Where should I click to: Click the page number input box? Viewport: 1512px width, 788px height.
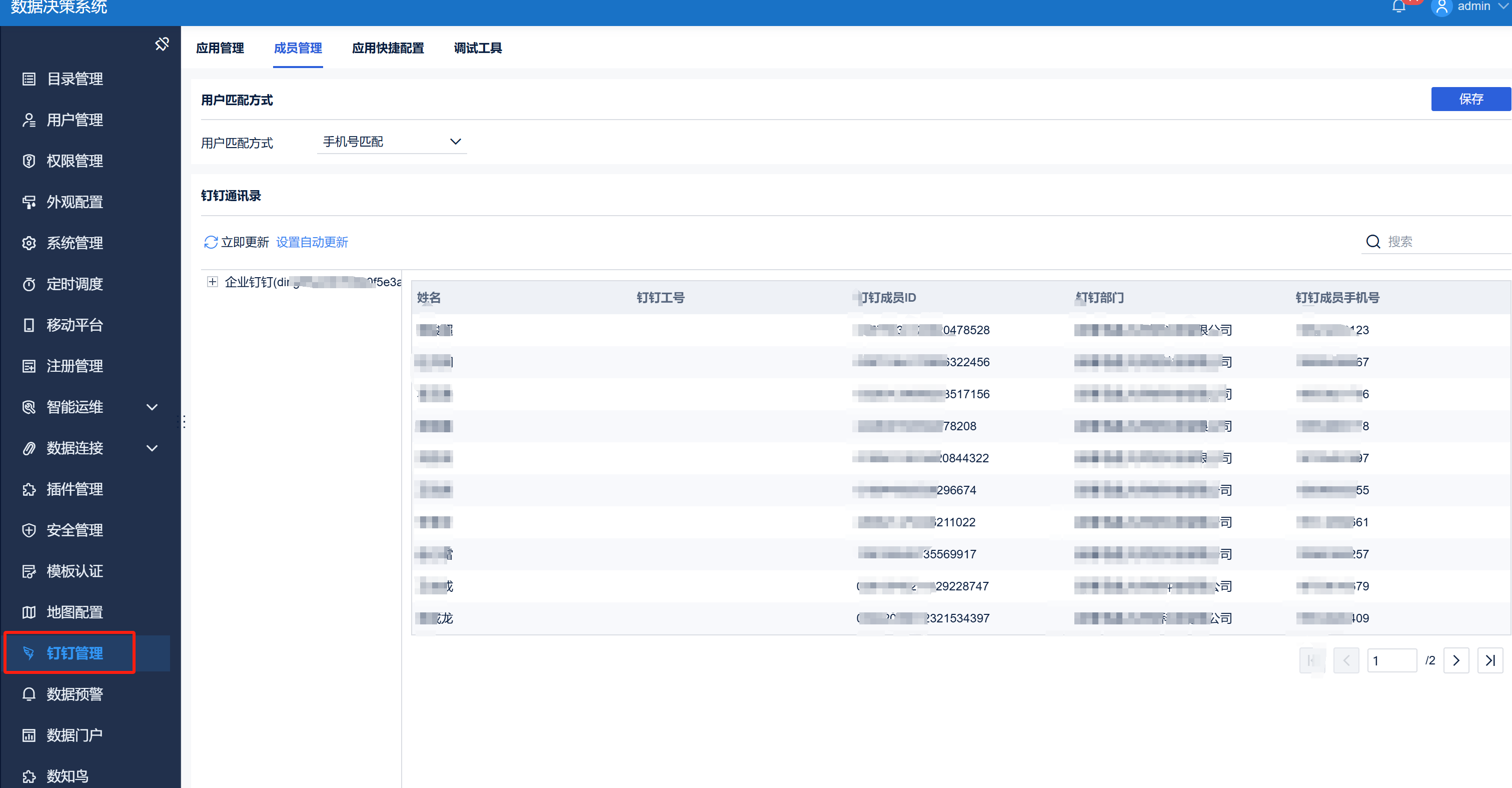[1391, 660]
